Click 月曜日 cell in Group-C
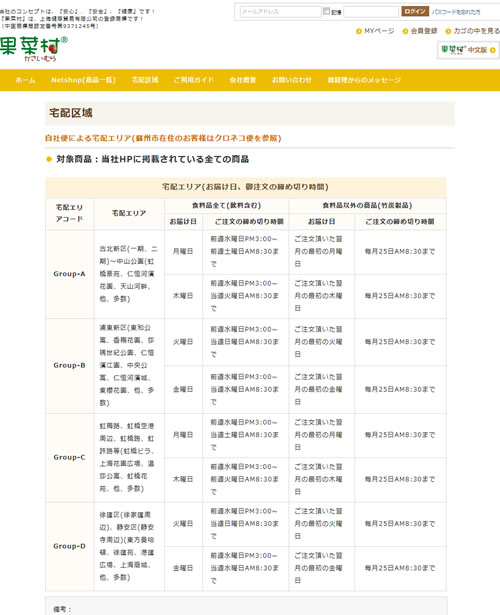 coord(183,435)
